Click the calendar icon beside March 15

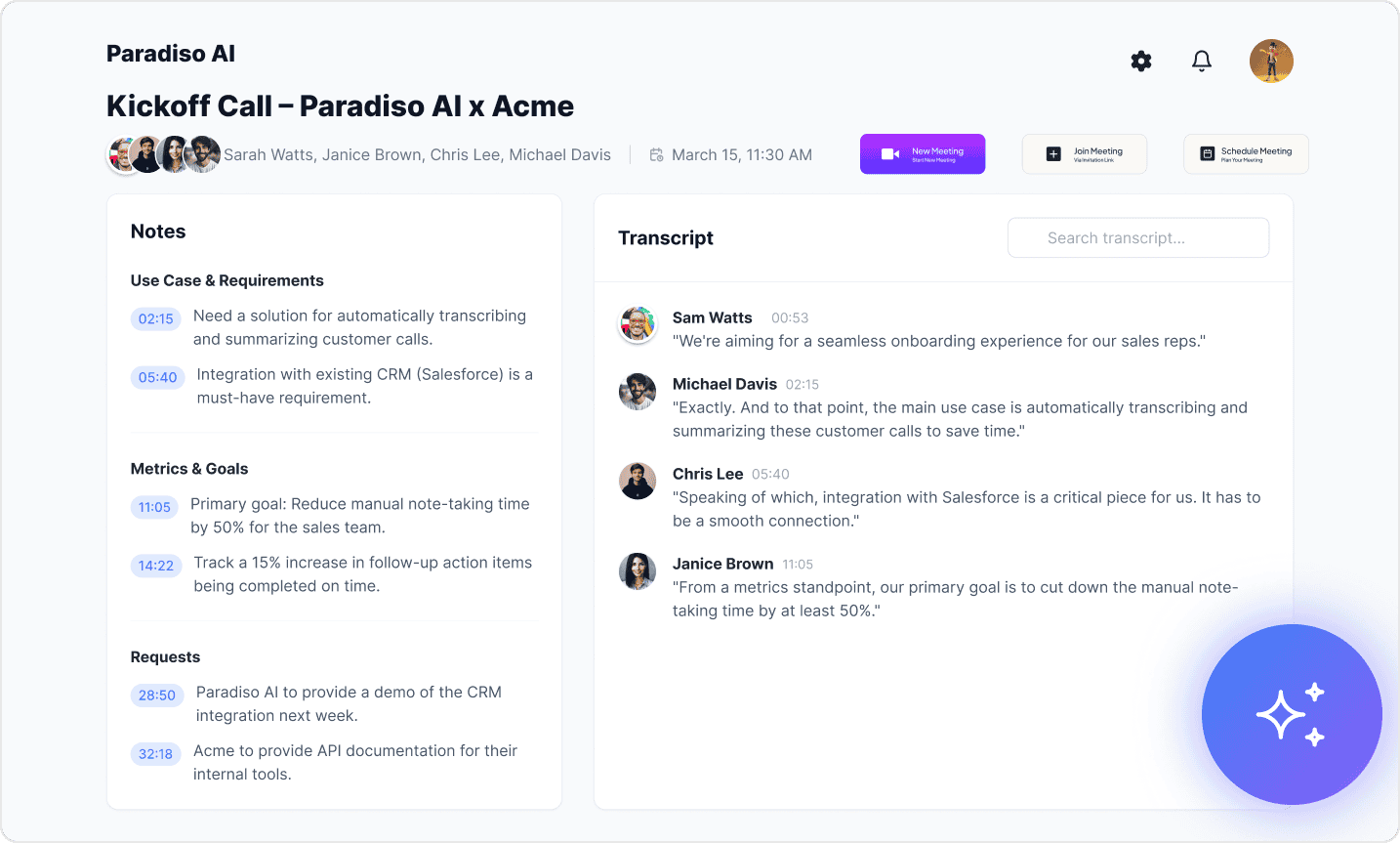point(657,155)
